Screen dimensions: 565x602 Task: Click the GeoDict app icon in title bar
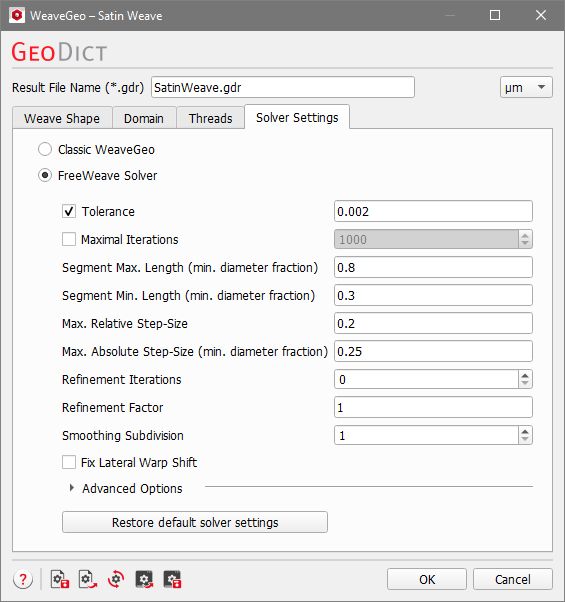coord(17,15)
